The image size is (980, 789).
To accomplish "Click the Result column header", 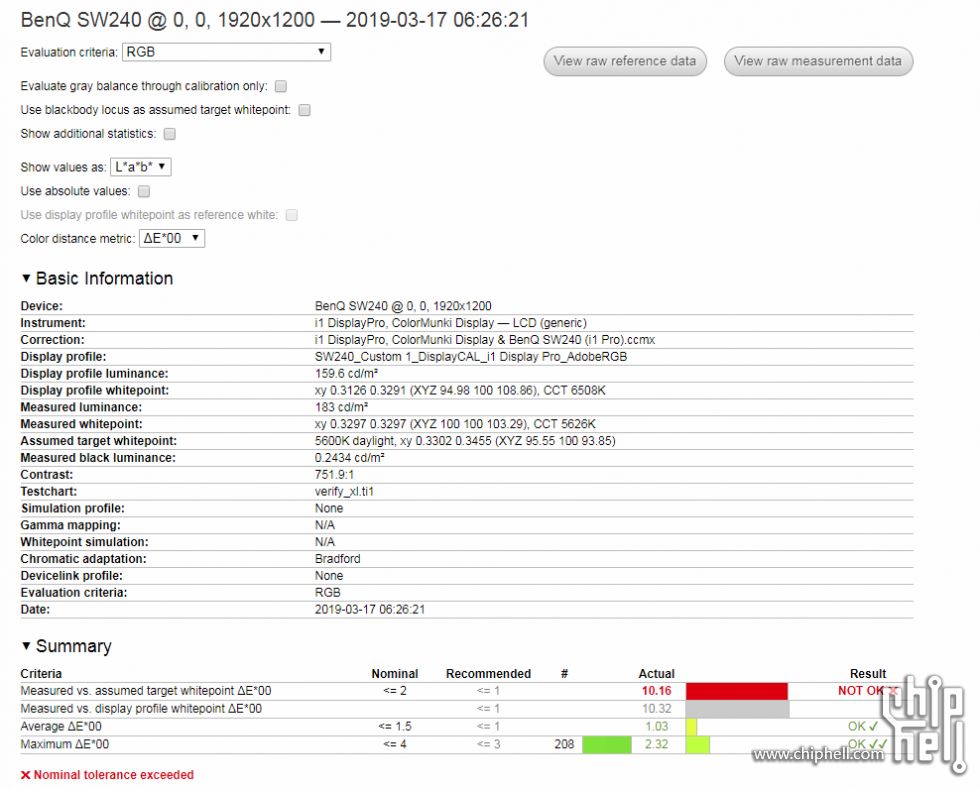I will pyautogui.click(x=868, y=674).
